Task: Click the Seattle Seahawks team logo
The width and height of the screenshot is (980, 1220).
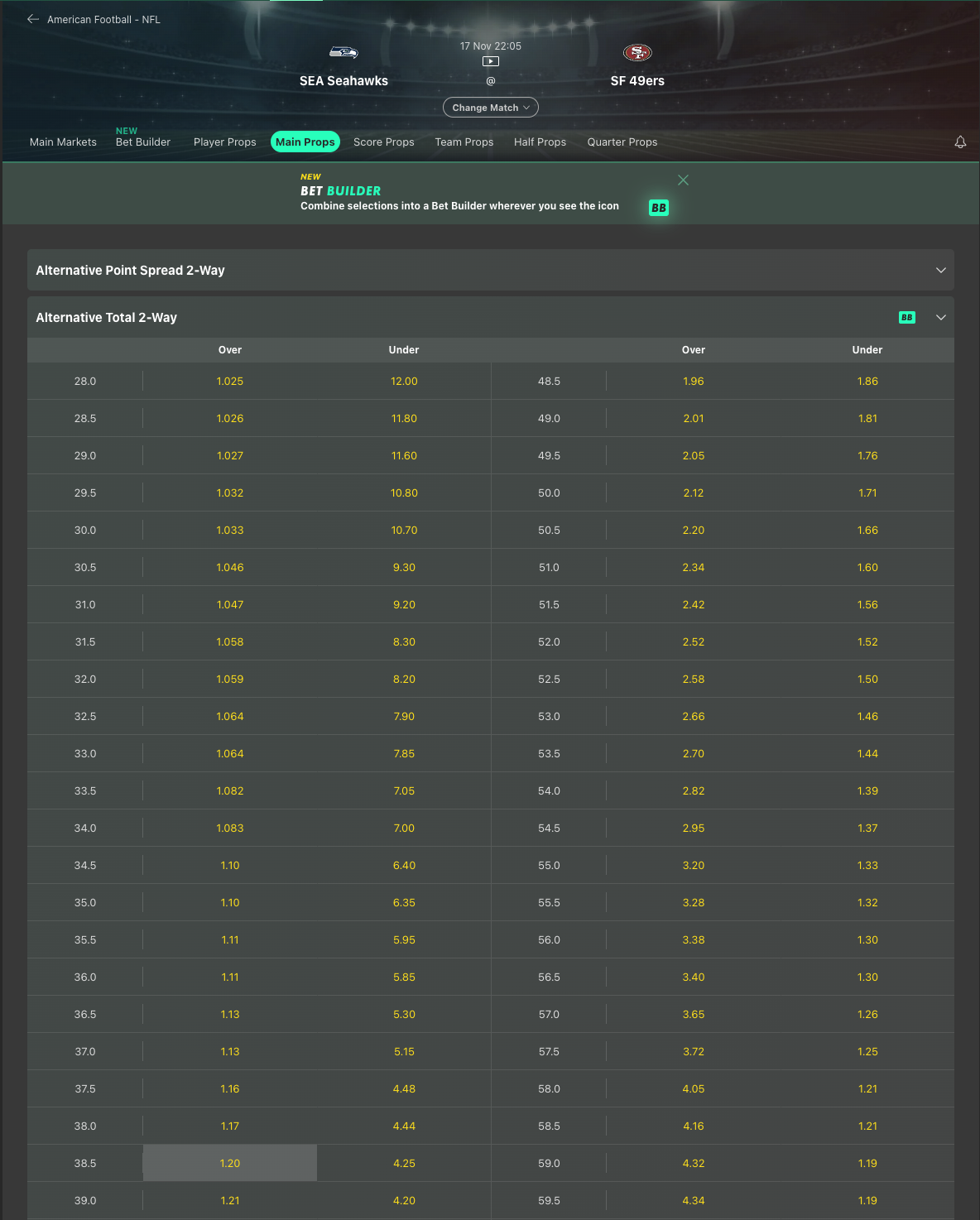Action: [x=343, y=53]
